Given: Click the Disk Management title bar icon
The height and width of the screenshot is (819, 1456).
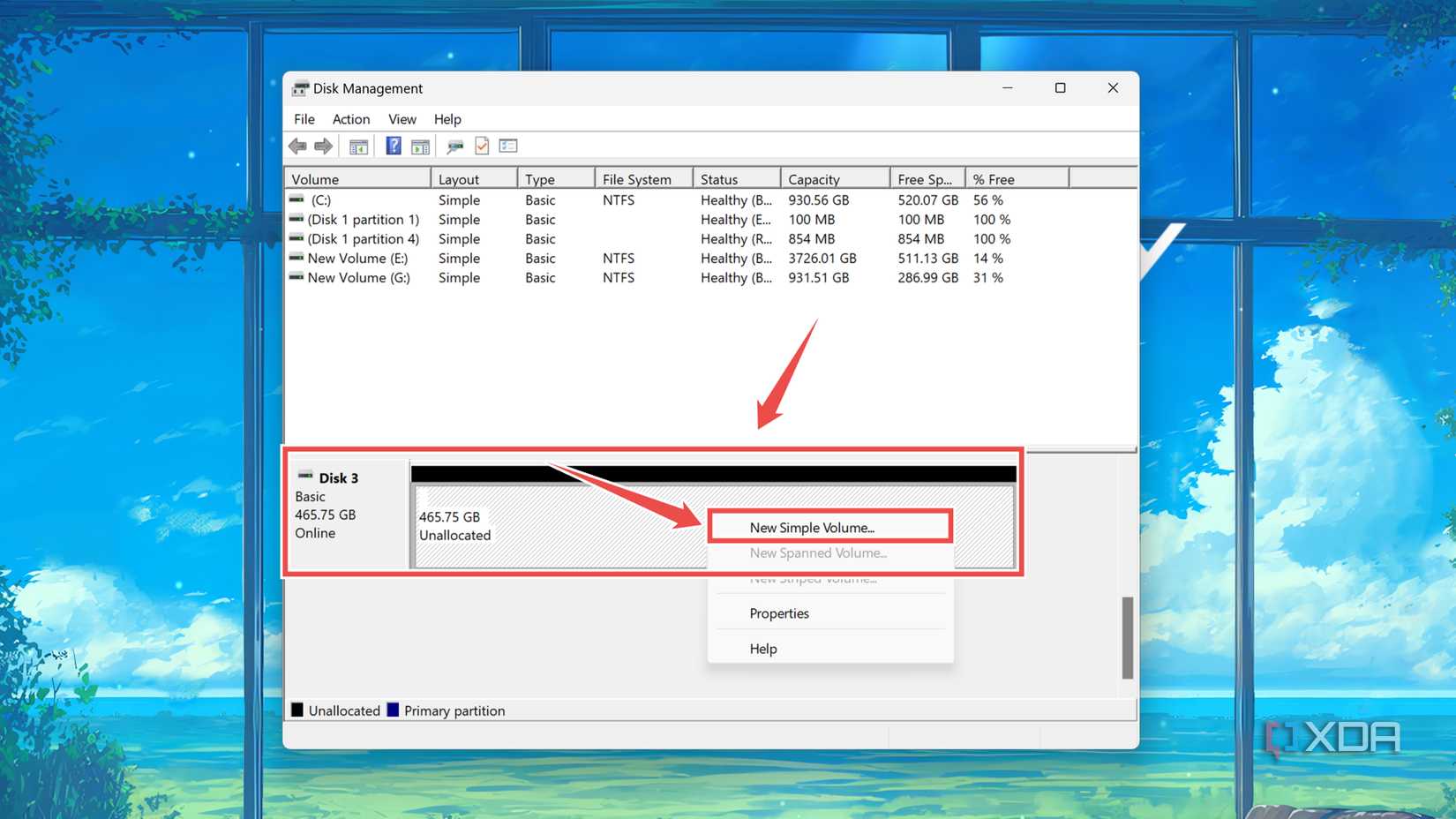Looking at the screenshot, I should point(300,88).
